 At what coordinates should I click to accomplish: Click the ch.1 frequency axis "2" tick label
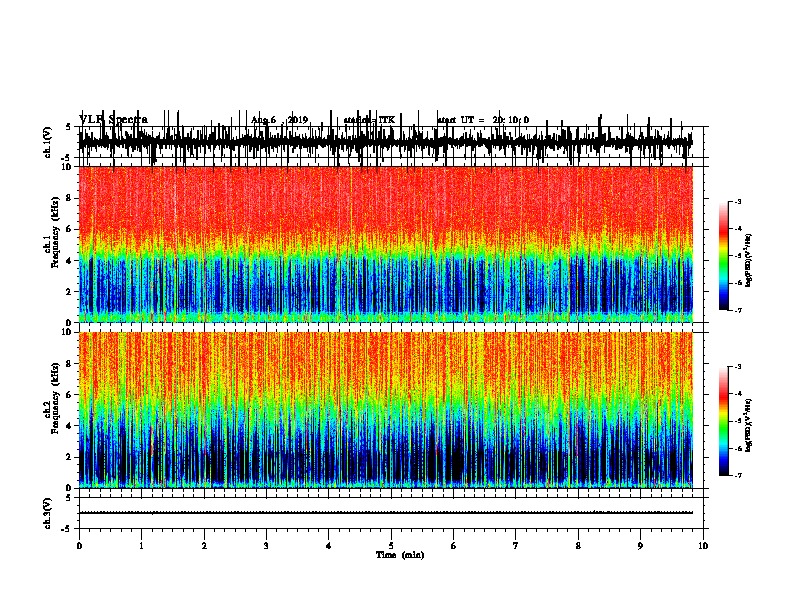[70, 292]
